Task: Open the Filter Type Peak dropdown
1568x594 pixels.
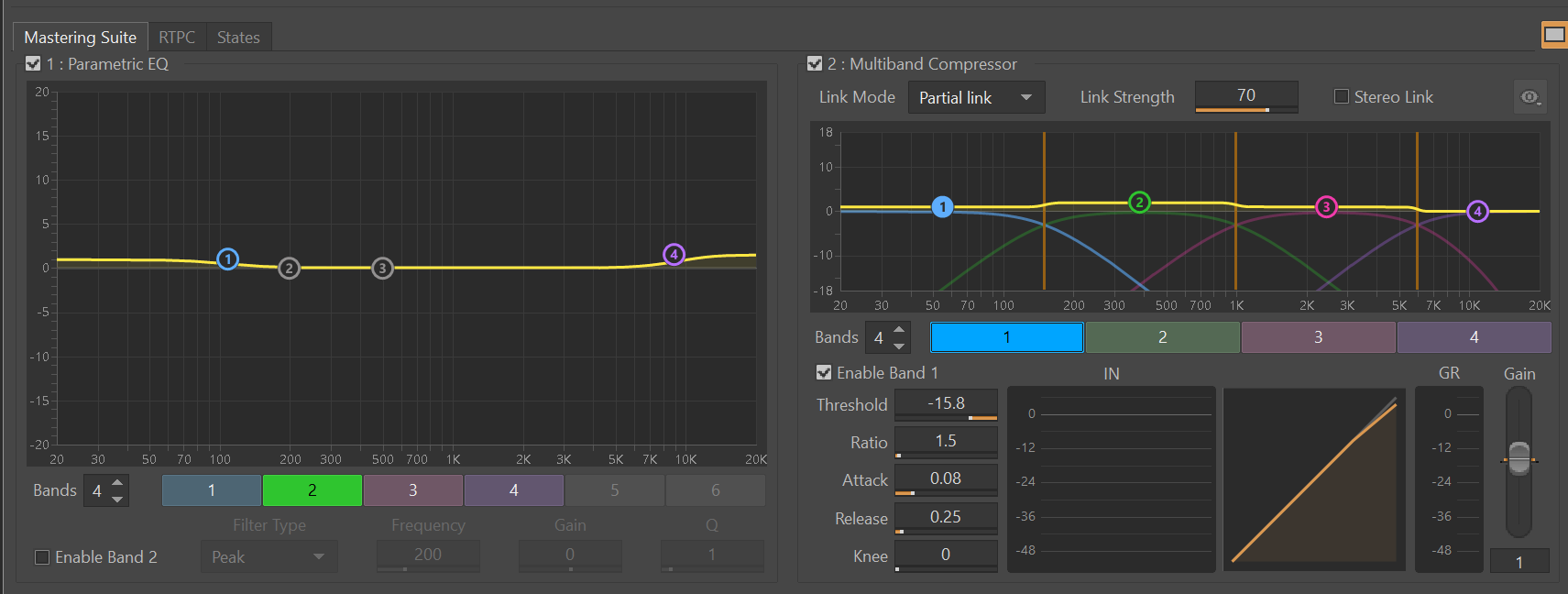Action: 269,557
